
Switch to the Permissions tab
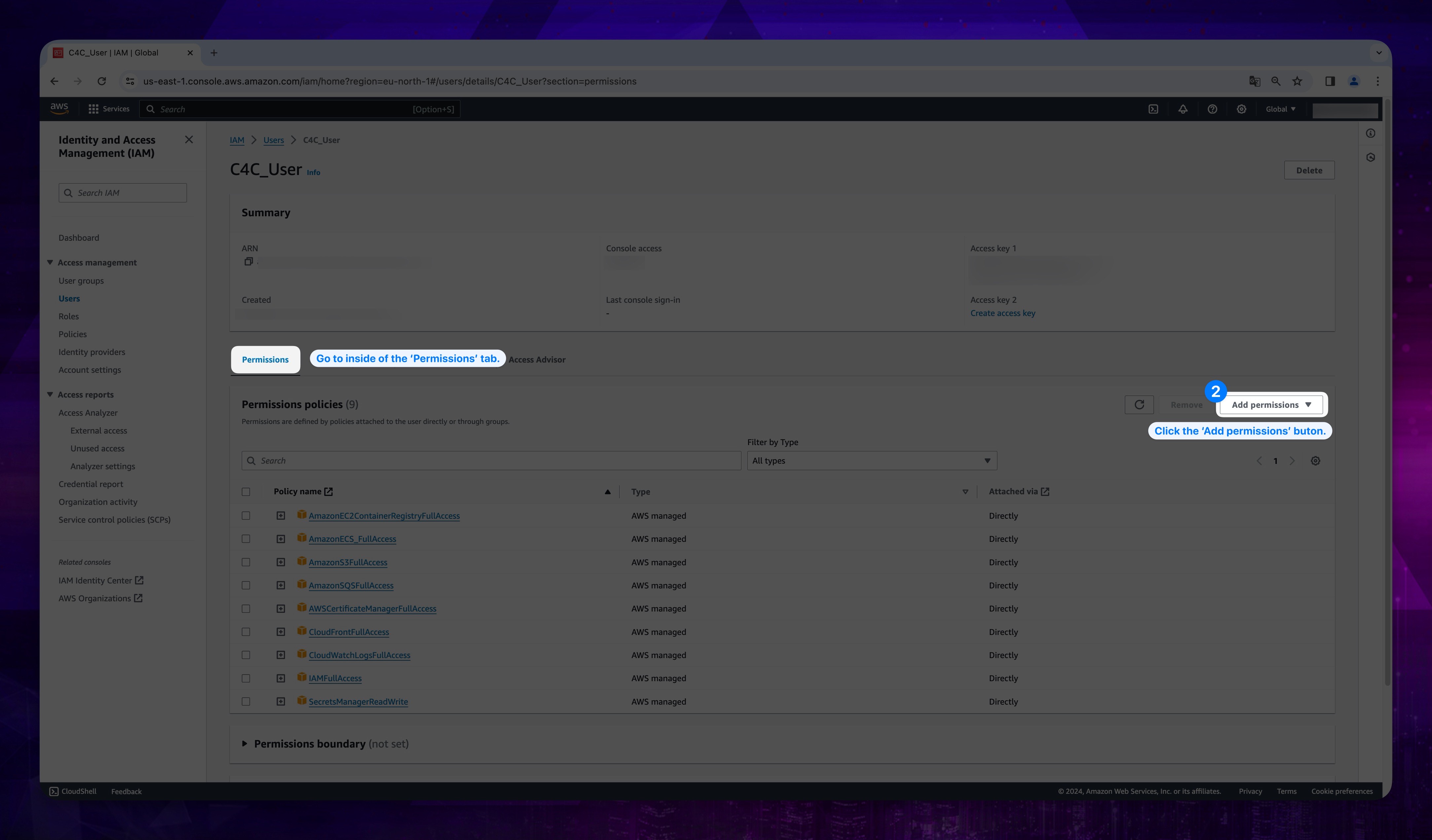click(x=266, y=360)
